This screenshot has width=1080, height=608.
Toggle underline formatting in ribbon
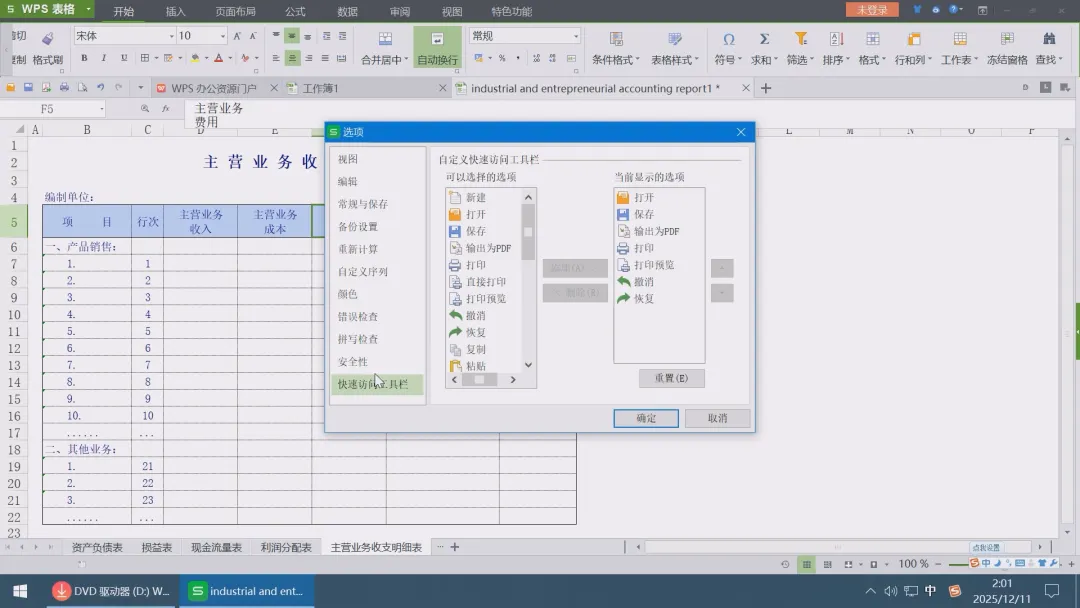(124, 58)
